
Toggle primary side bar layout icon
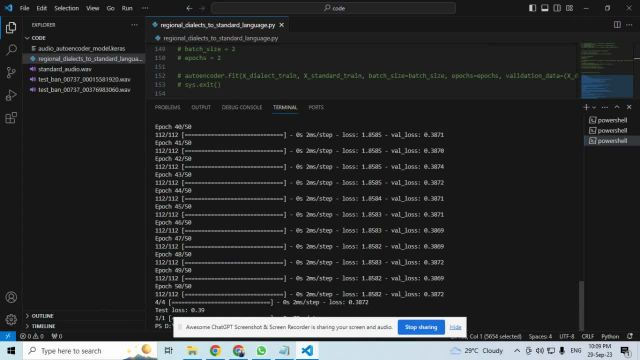point(532,8)
